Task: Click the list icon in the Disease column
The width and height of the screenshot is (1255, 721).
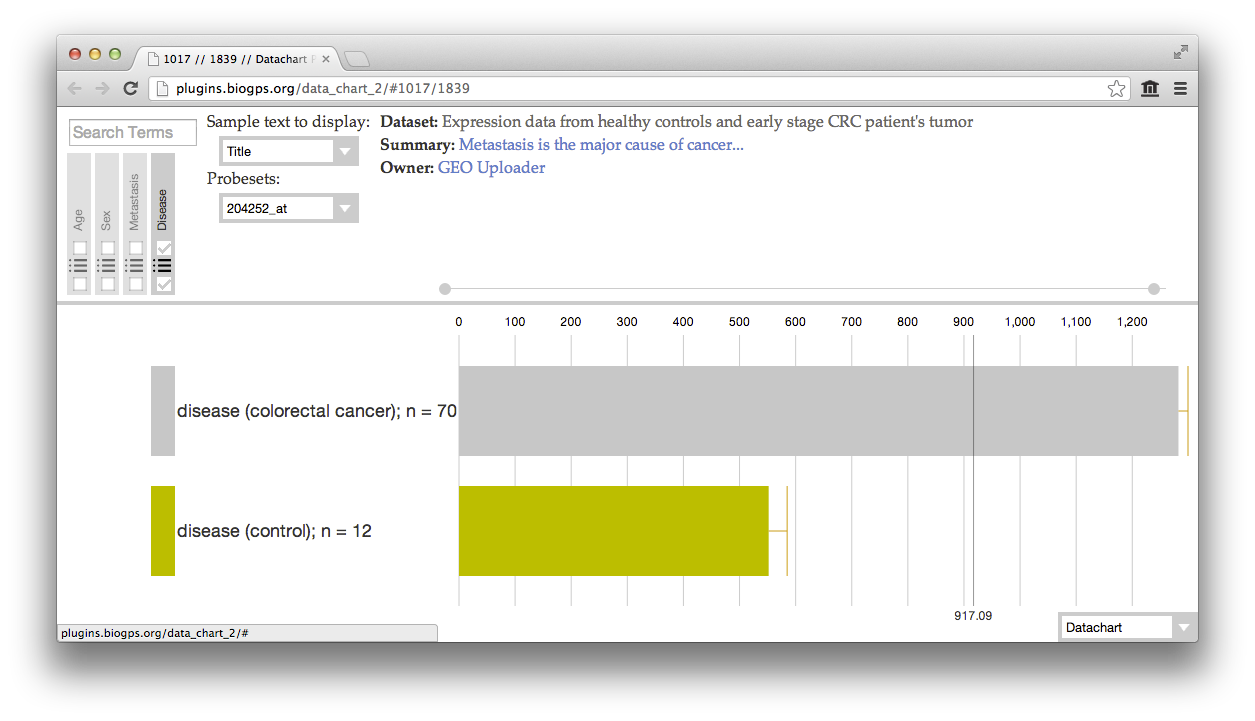Action: (163, 266)
